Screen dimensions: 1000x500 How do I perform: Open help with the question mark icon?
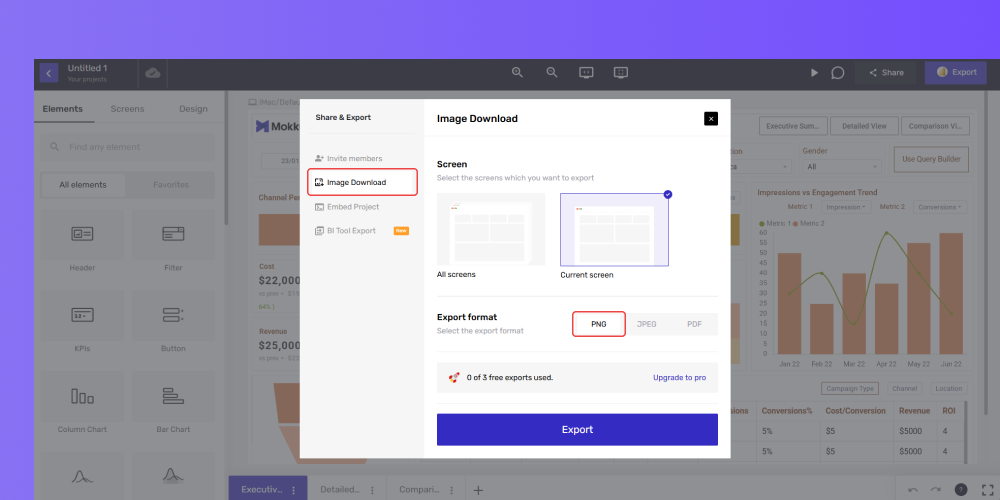(x=960, y=490)
